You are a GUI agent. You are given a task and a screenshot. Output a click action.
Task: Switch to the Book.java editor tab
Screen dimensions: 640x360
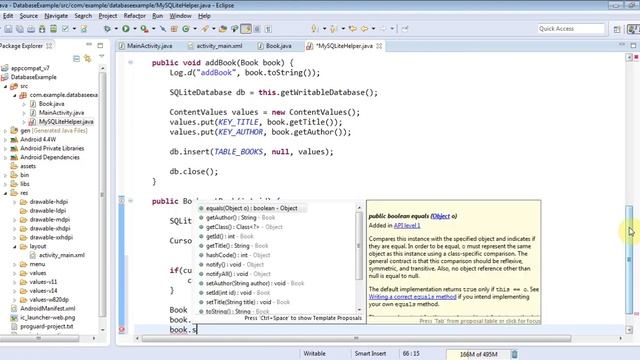(279, 46)
